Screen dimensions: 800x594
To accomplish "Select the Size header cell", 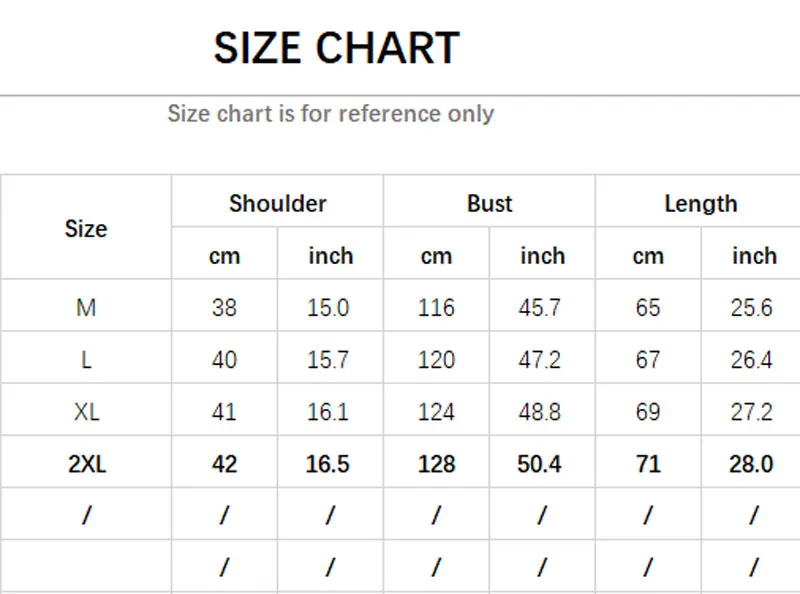I will pyautogui.click(x=86, y=229).
